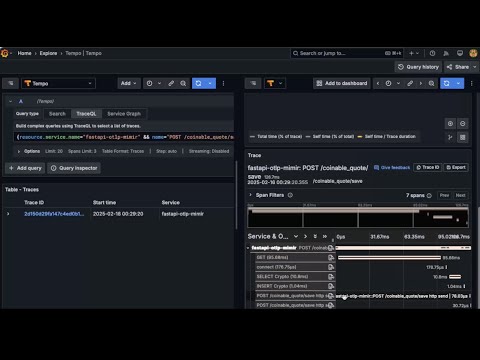This screenshot has width=480, height=360.
Task: Open right pane refresh interval dropdown
Action: coord(458,83)
